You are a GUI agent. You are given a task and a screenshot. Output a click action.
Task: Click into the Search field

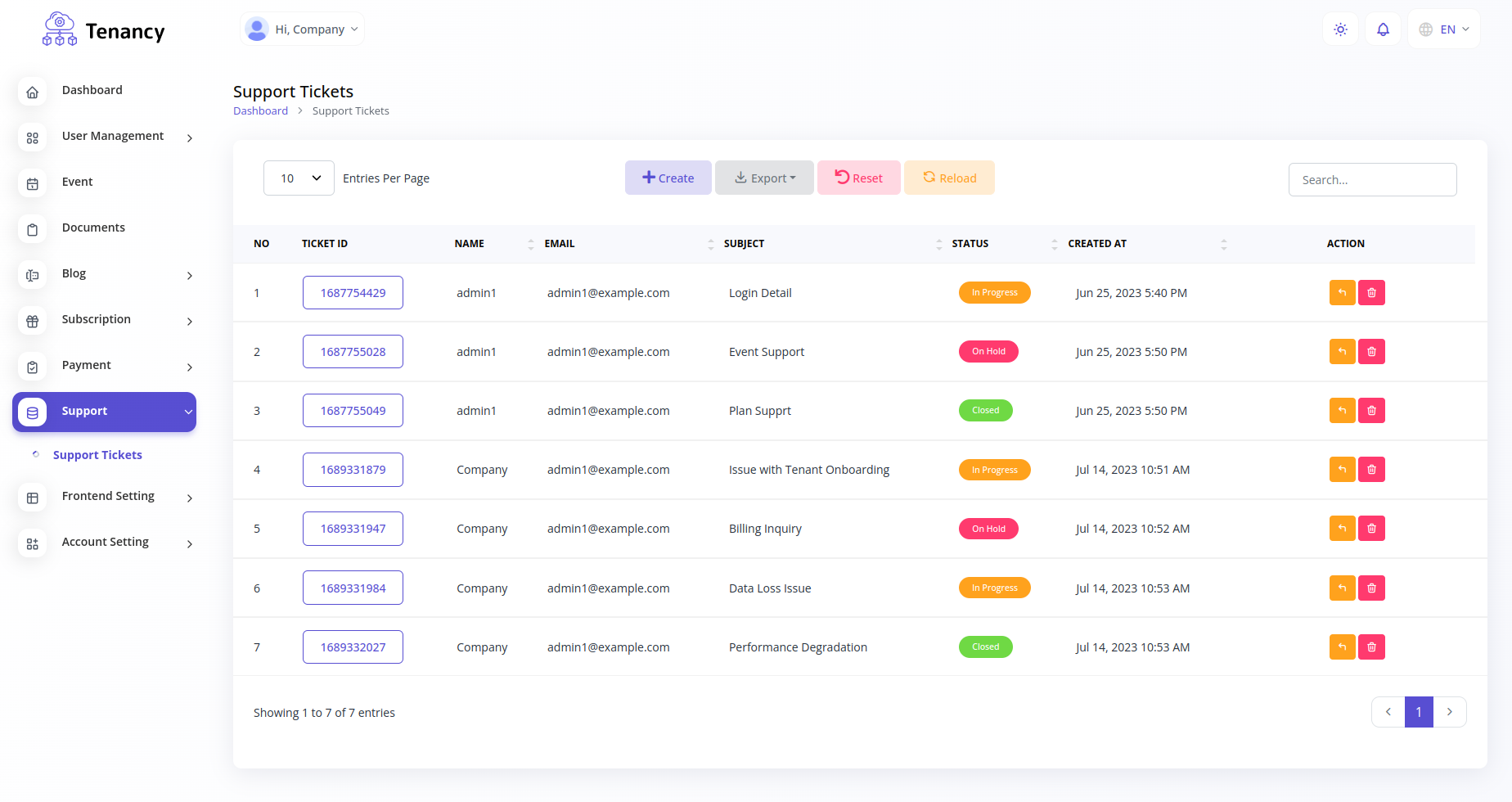(1372, 180)
